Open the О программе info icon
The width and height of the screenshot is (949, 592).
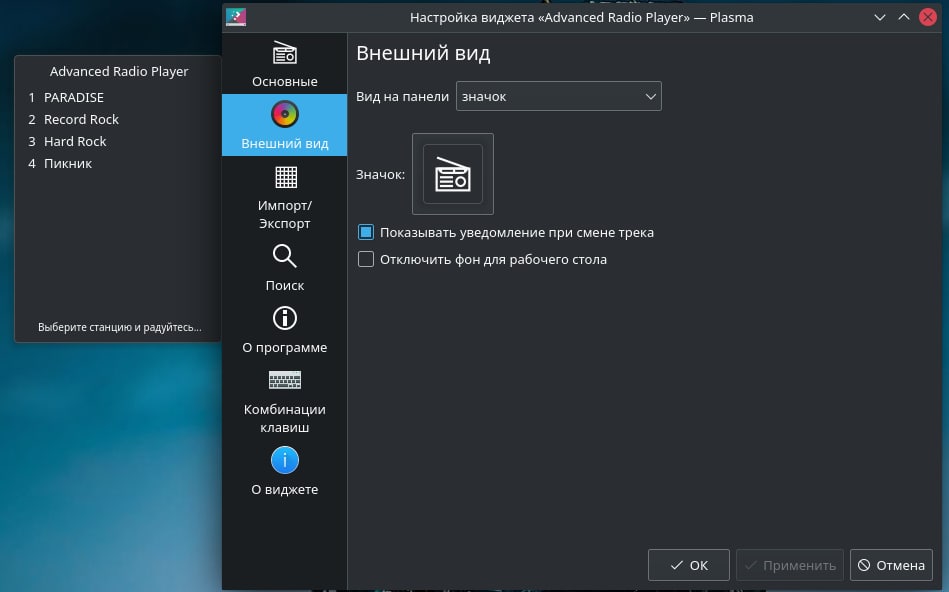click(x=284, y=318)
